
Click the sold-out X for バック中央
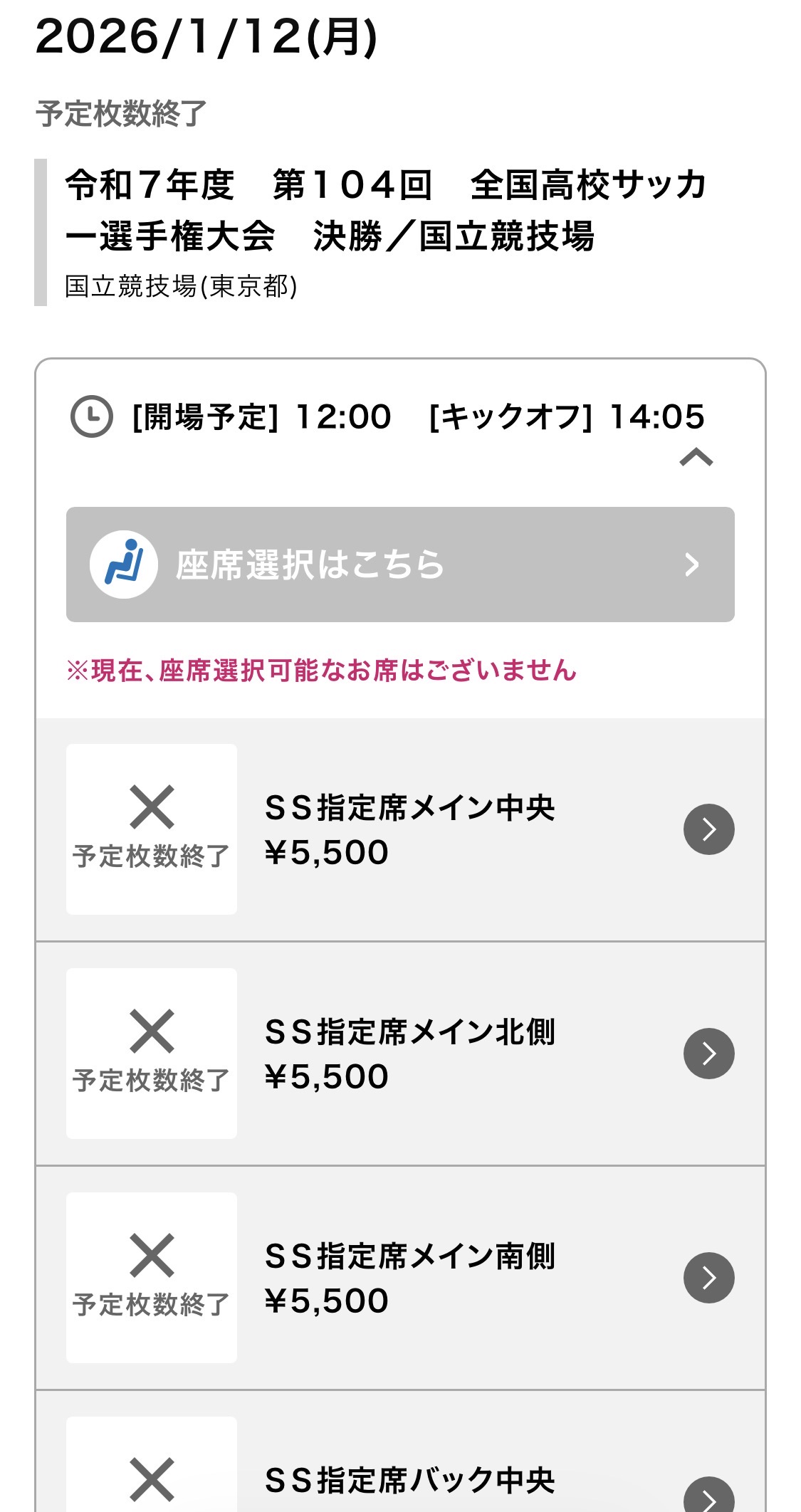coord(152,1479)
